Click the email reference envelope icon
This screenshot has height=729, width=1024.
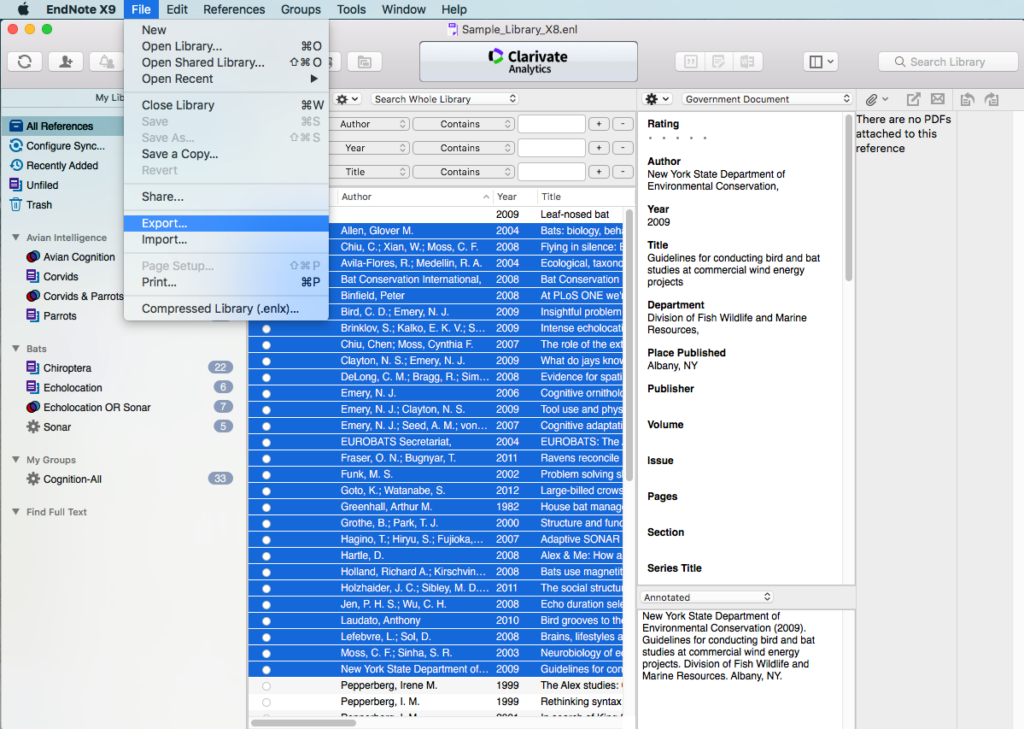[937, 99]
